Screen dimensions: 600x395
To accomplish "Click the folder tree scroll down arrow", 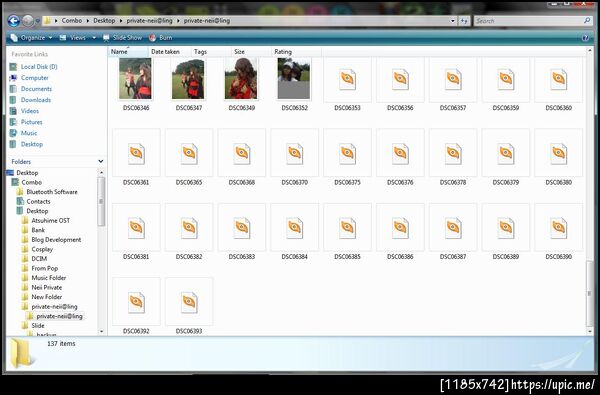I will pos(101,331).
